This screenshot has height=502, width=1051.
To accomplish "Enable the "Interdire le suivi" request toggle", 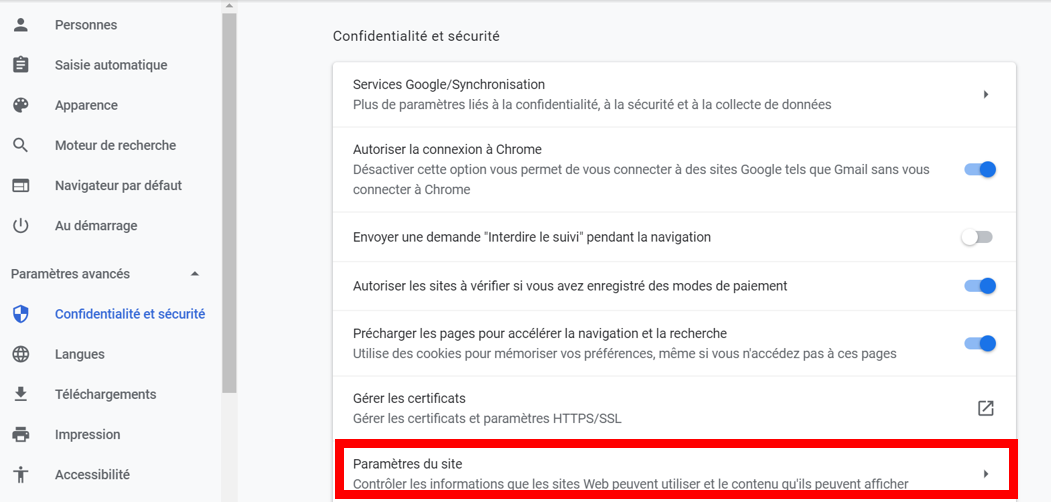I will (x=976, y=238).
